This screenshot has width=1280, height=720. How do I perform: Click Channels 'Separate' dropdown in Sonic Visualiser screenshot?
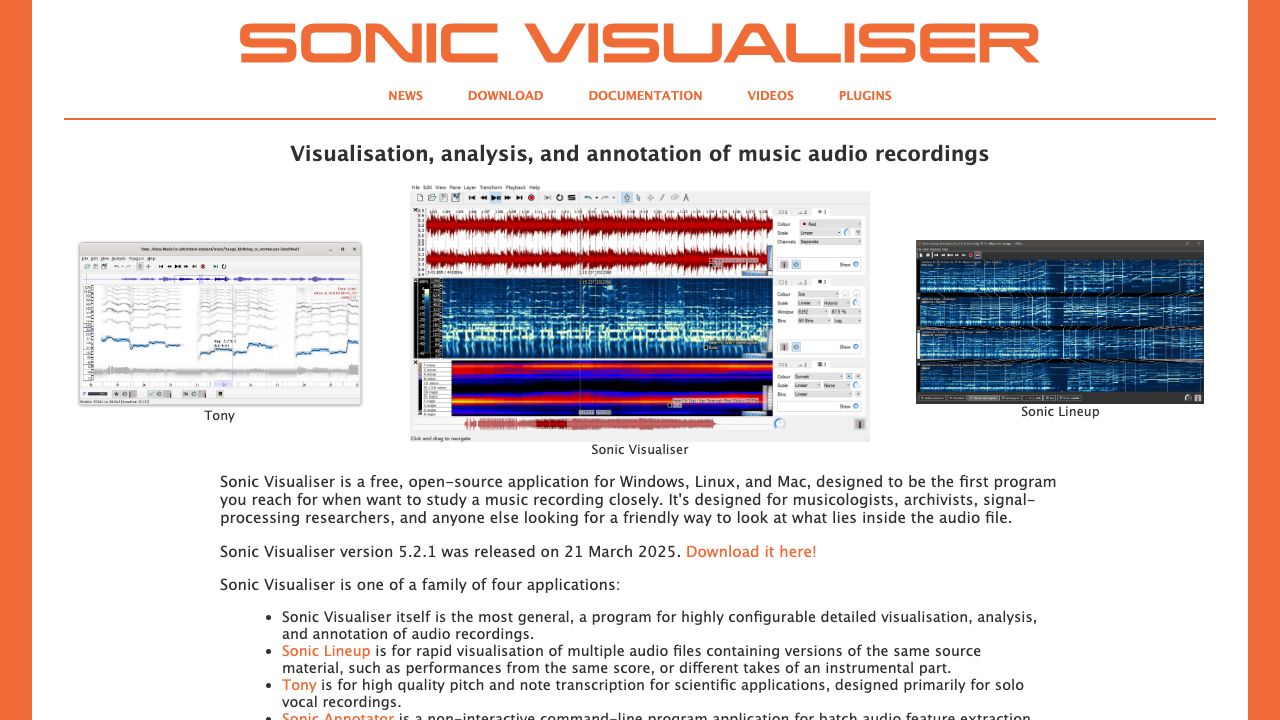(x=830, y=242)
